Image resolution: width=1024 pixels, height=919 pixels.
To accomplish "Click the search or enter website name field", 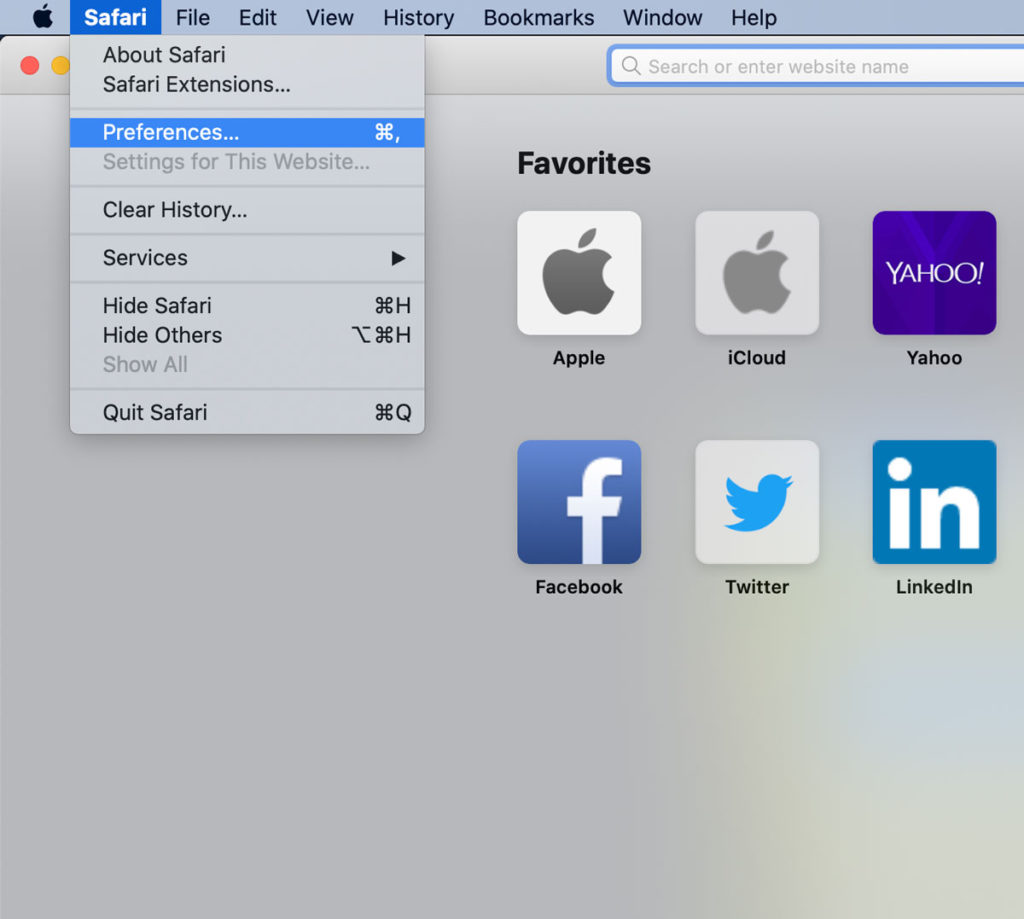I will [816, 66].
